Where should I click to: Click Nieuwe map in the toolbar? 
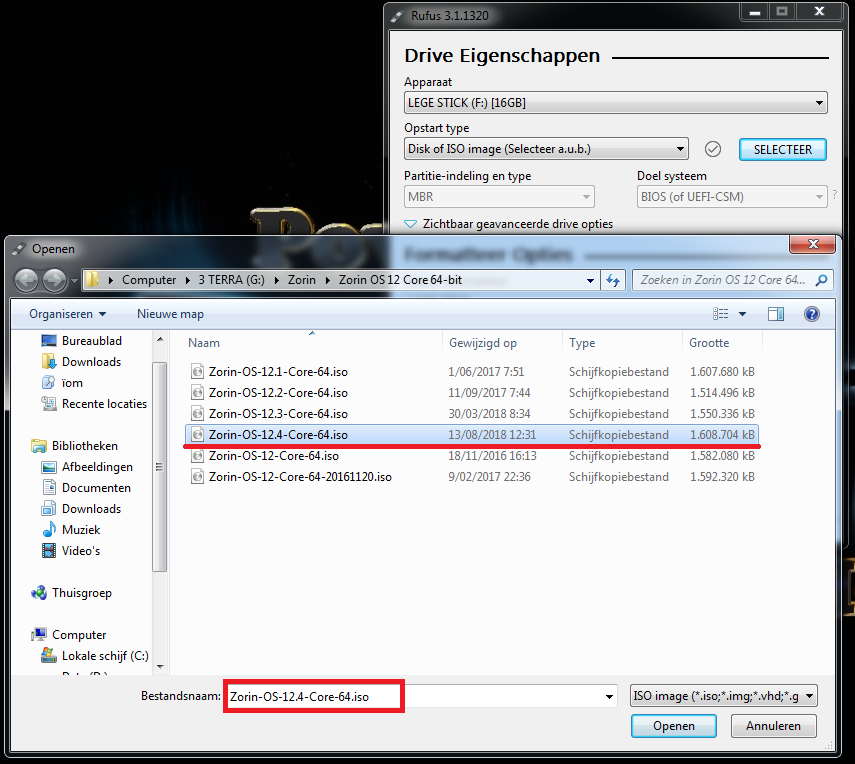(x=170, y=314)
